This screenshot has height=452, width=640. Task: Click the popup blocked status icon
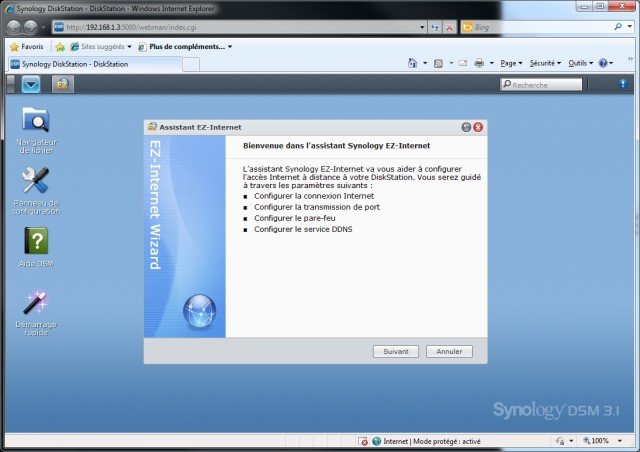(362, 441)
